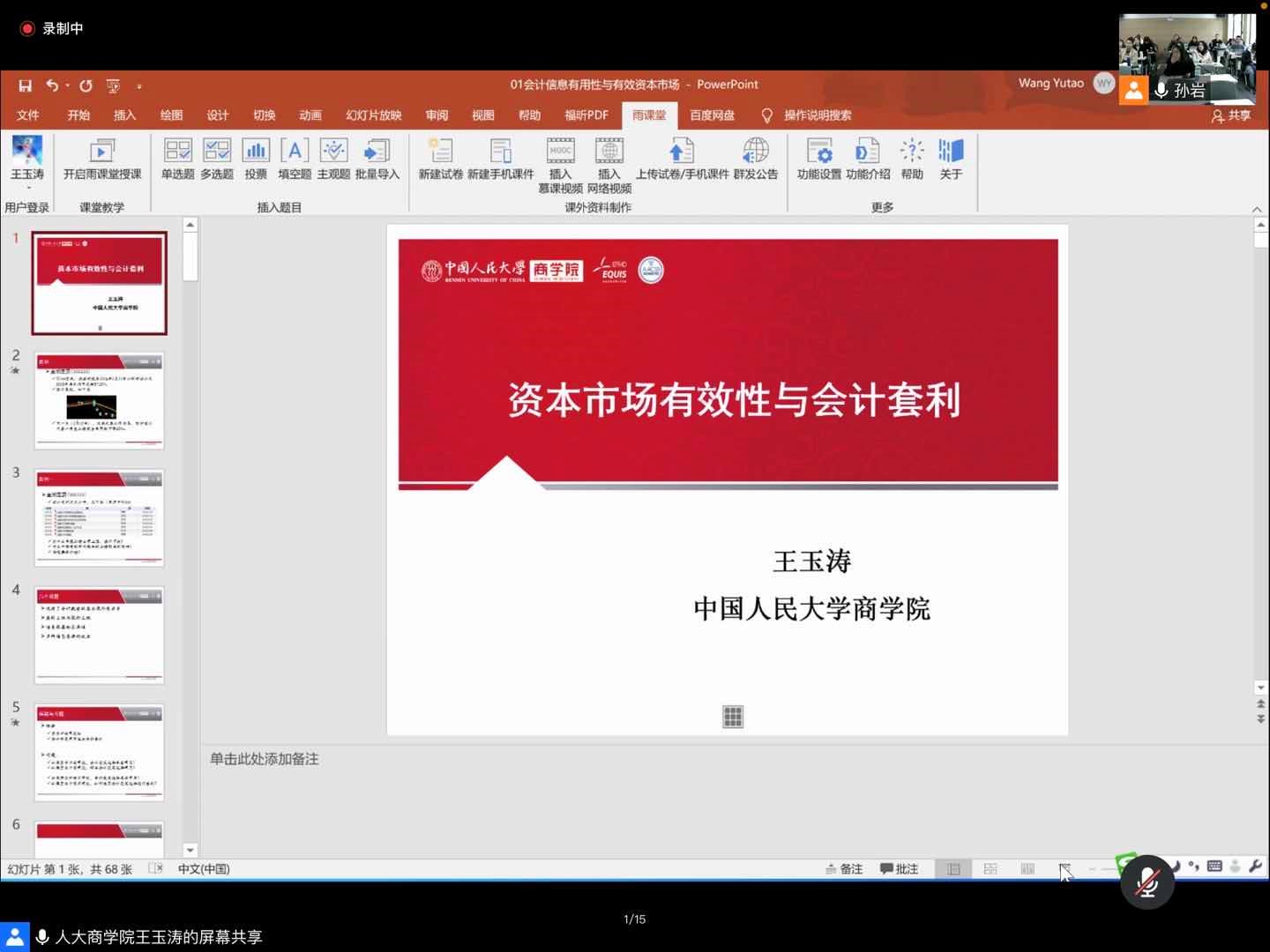Open the undo history dropdown arrow
This screenshot has height=952, width=1270.
68,86
